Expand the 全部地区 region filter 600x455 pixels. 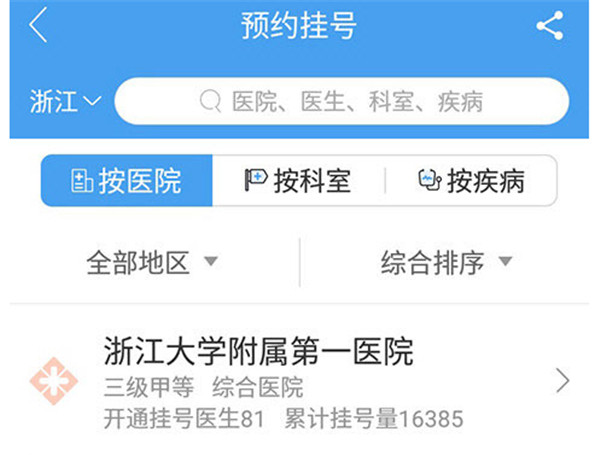click(152, 263)
